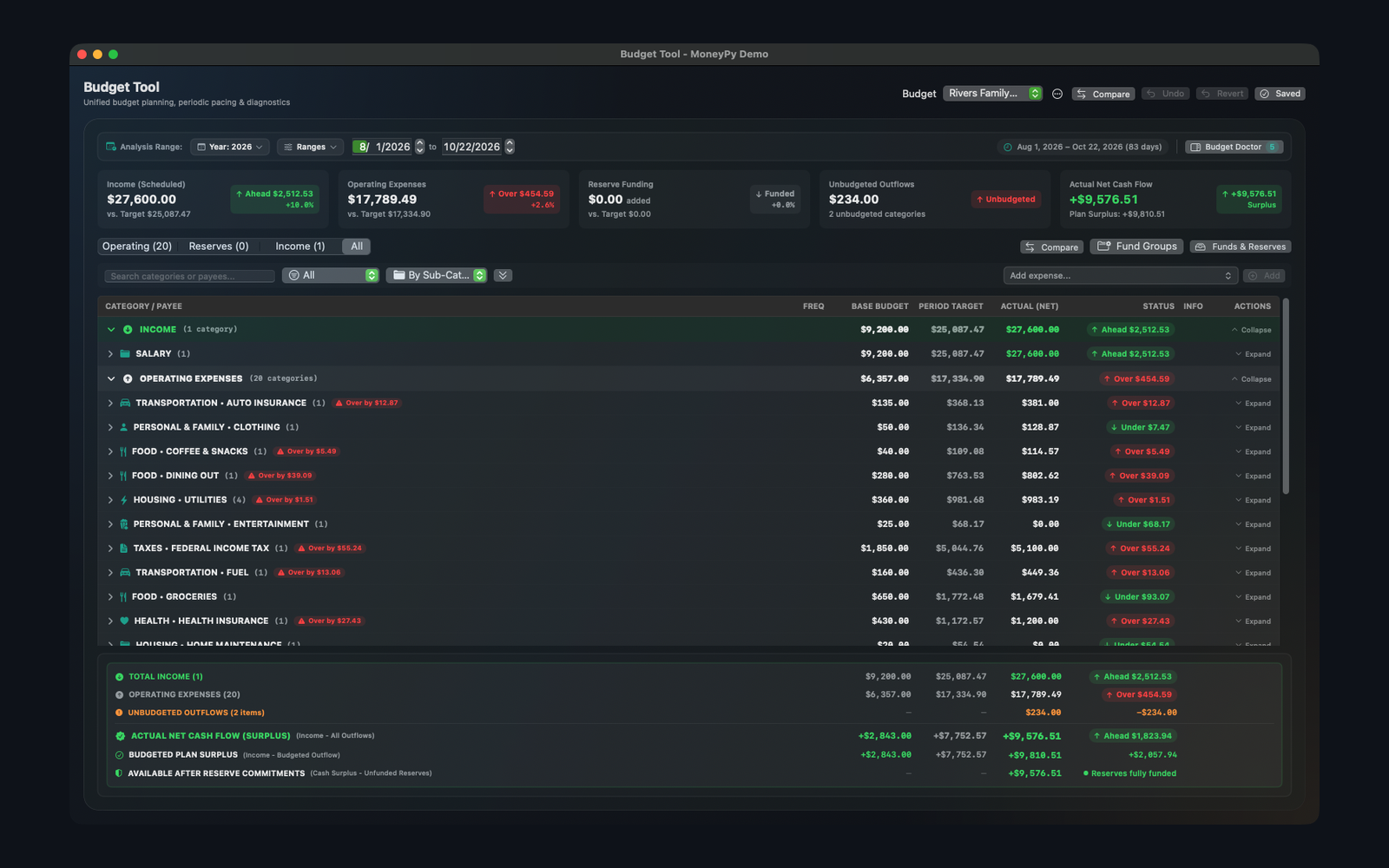Viewport: 1389px width, 868px height.
Task: Click start date stepper arrows
Action: 420,147
